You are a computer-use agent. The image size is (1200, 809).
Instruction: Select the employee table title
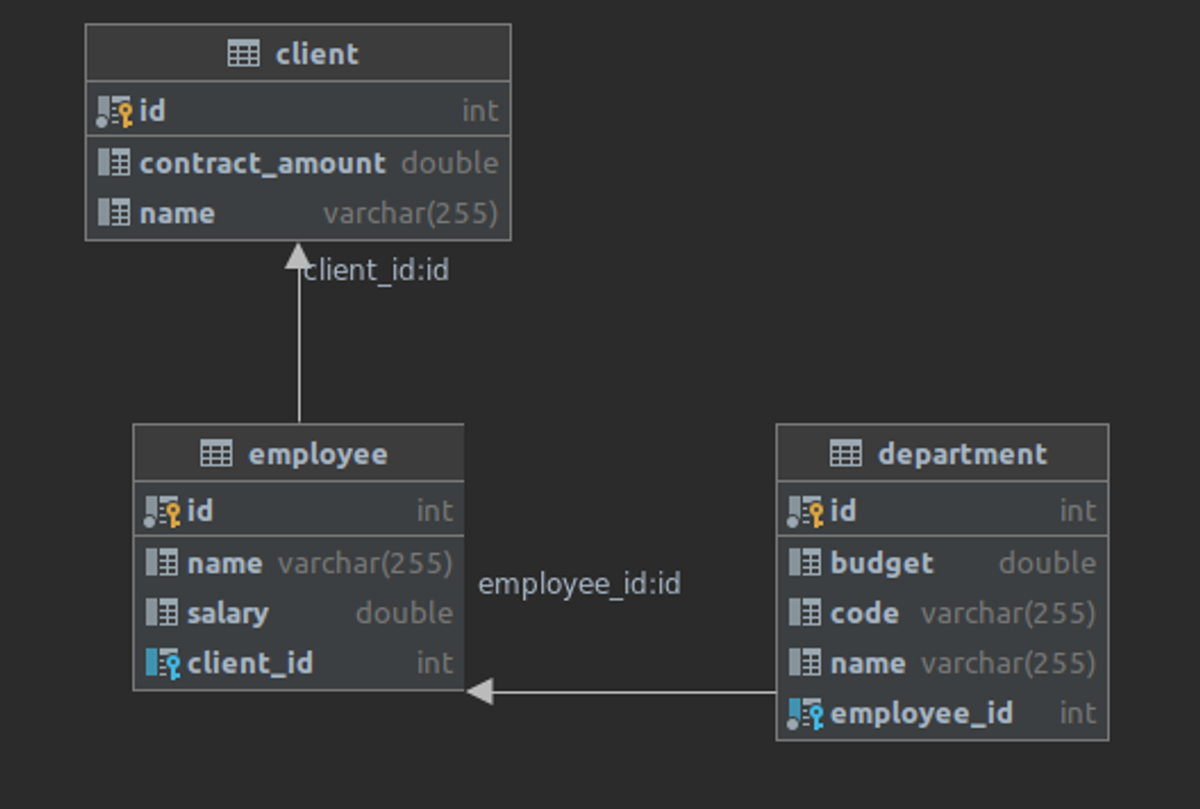pyautogui.click(x=317, y=454)
